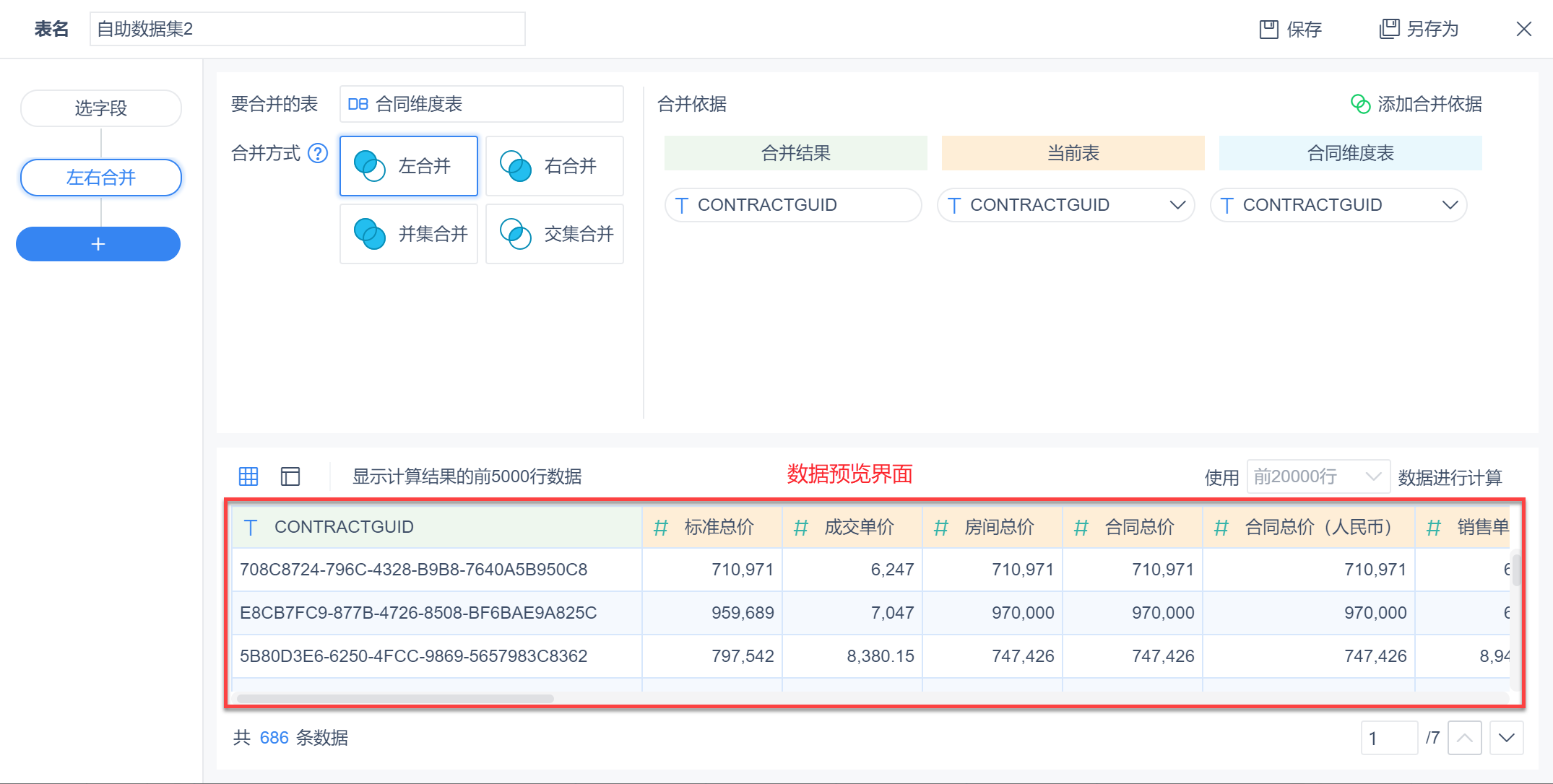1553x784 pixels.
Task: Select the 交集合并 intersection join option
Action: point(555,234)
